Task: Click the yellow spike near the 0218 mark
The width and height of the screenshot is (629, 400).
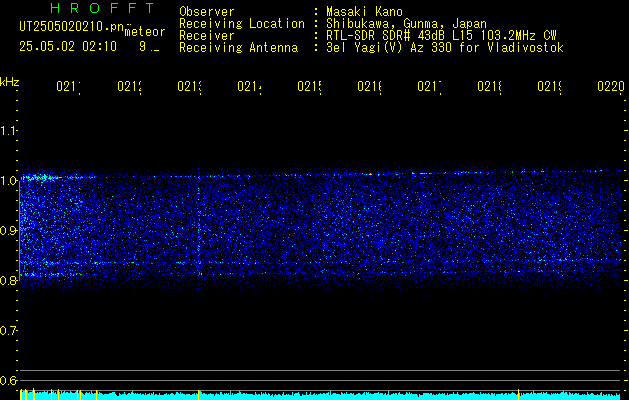Action: click(x=519, y=394)
